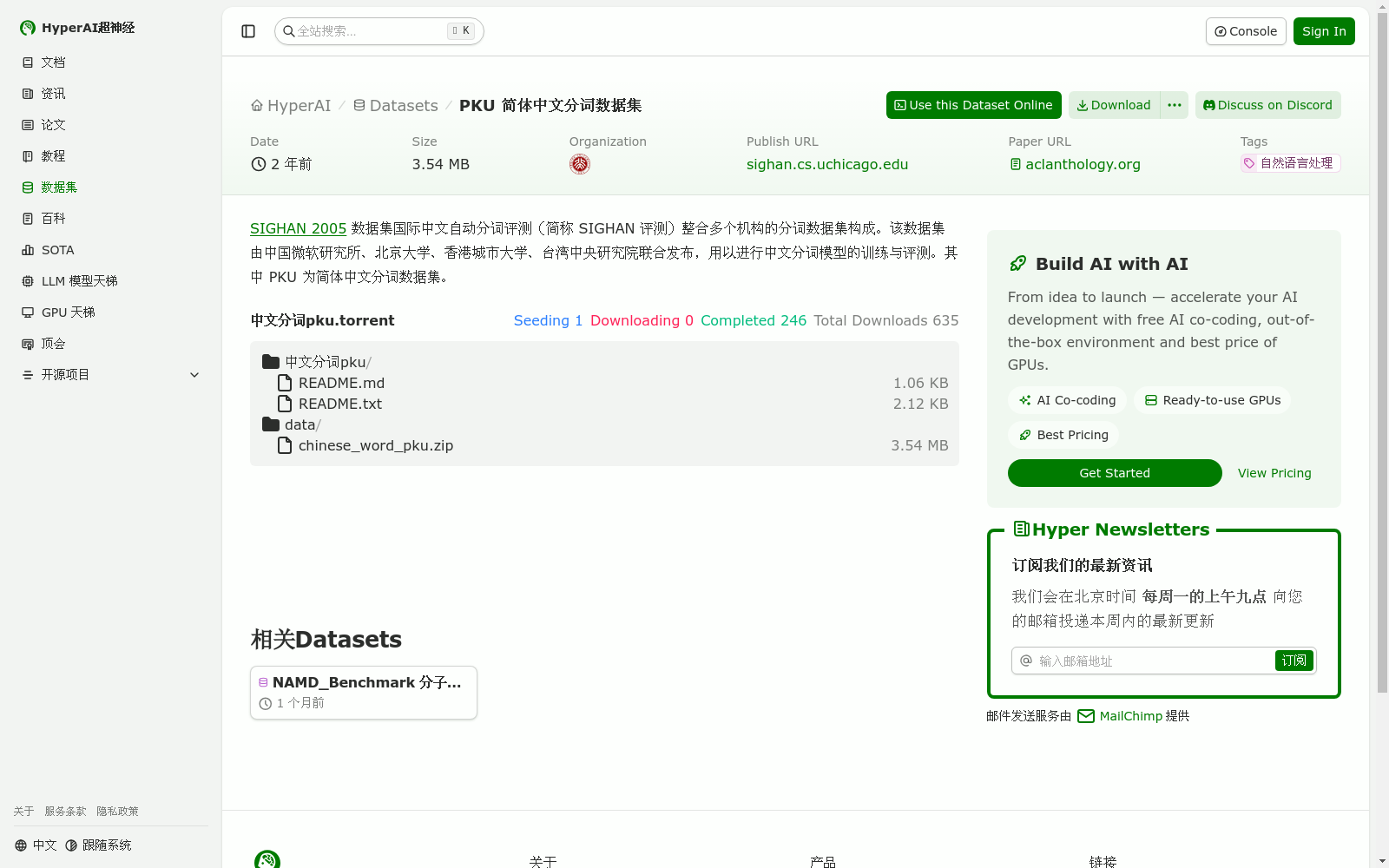The height and width of the screenshot is (868, 1389).
Task: Click Discuss on Discord
Action: pyautogui.click(x=1268, y=105)
